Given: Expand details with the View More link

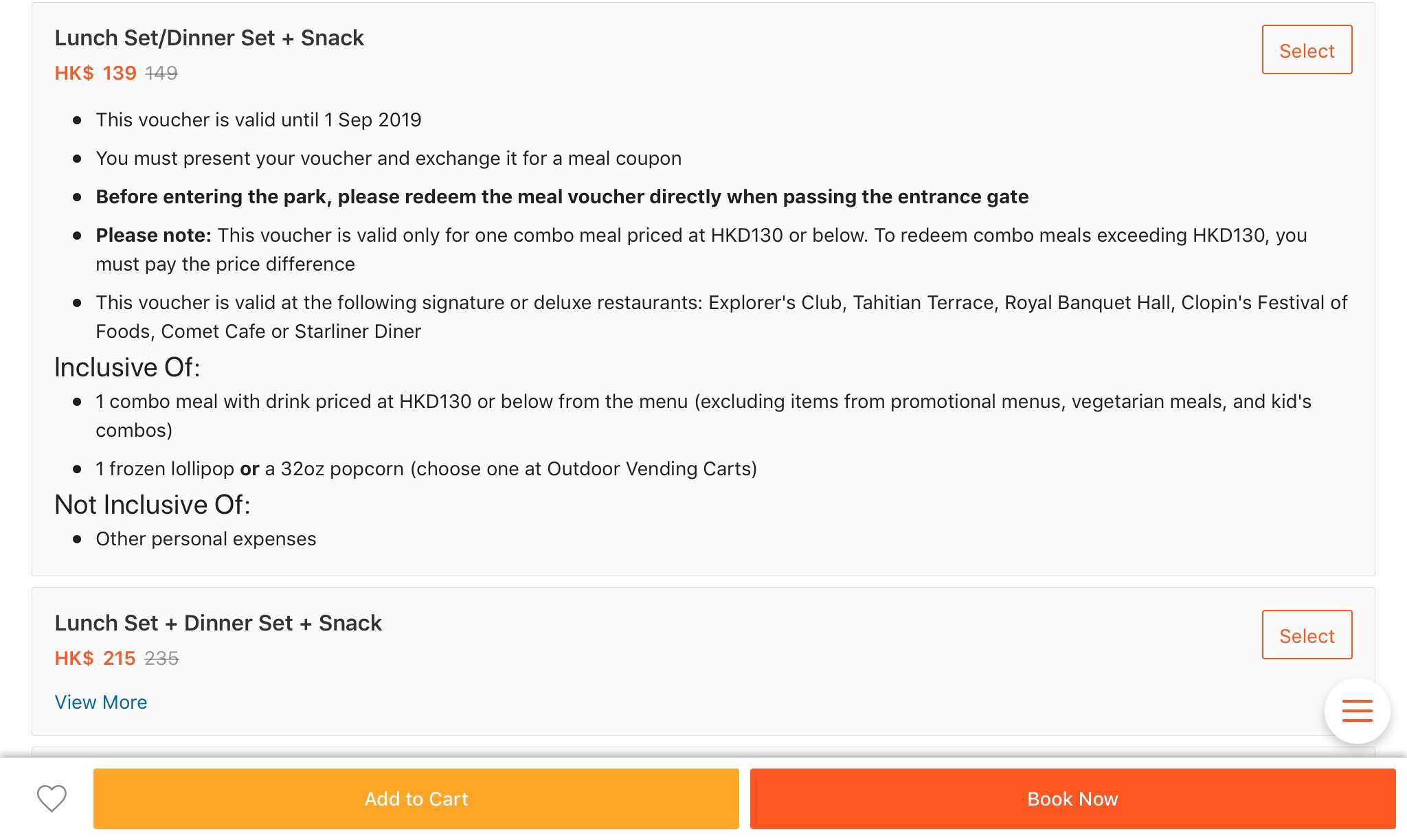Looking at the screenshot, I should pyautogui.click(x=101, y=702).
